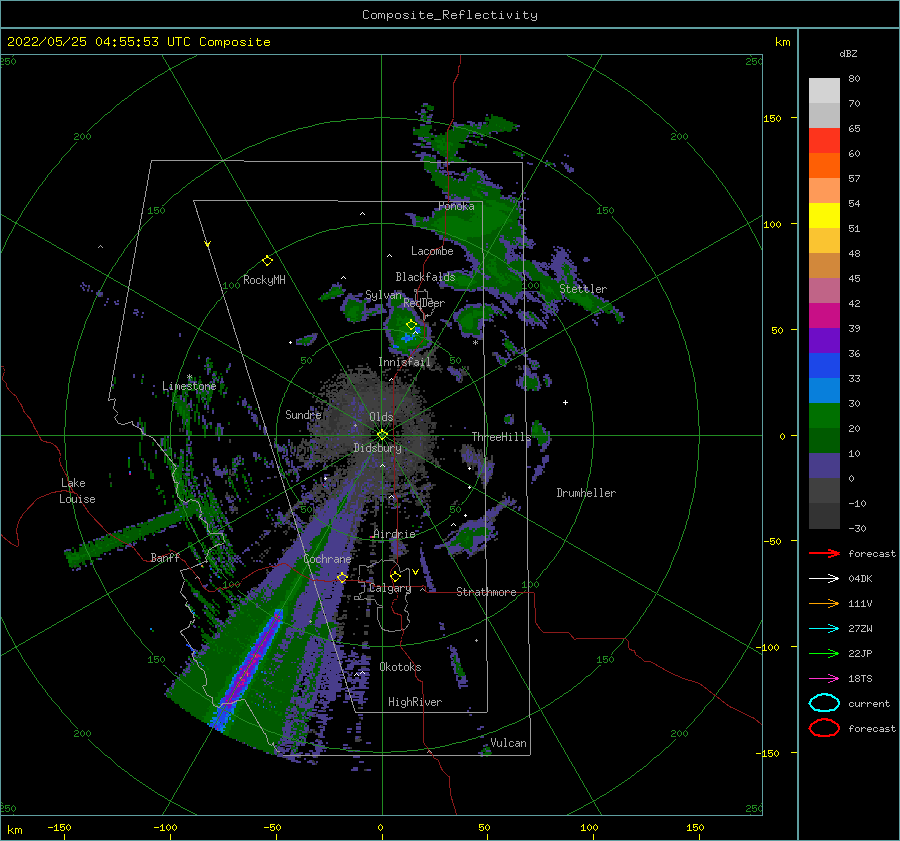Image resolution: width=900 pixels, height=841 pixels.
Task: Click the Banff label on map
Action: click(165, 557)
